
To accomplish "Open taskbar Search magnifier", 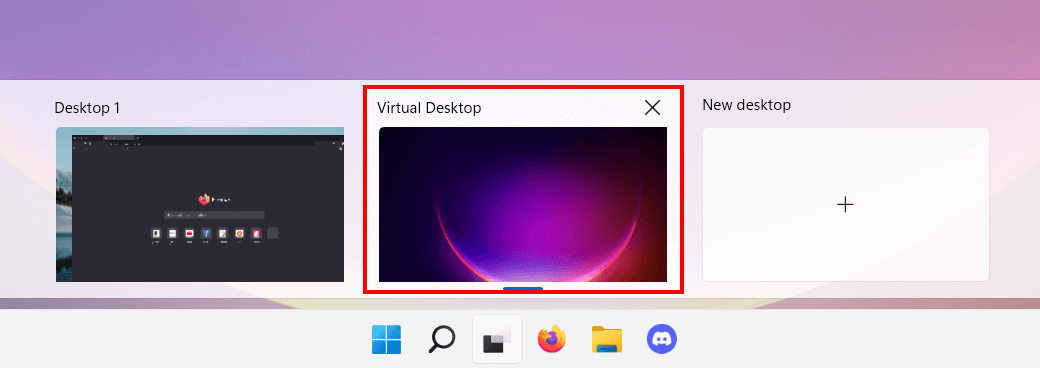I will tap(442, 339).
